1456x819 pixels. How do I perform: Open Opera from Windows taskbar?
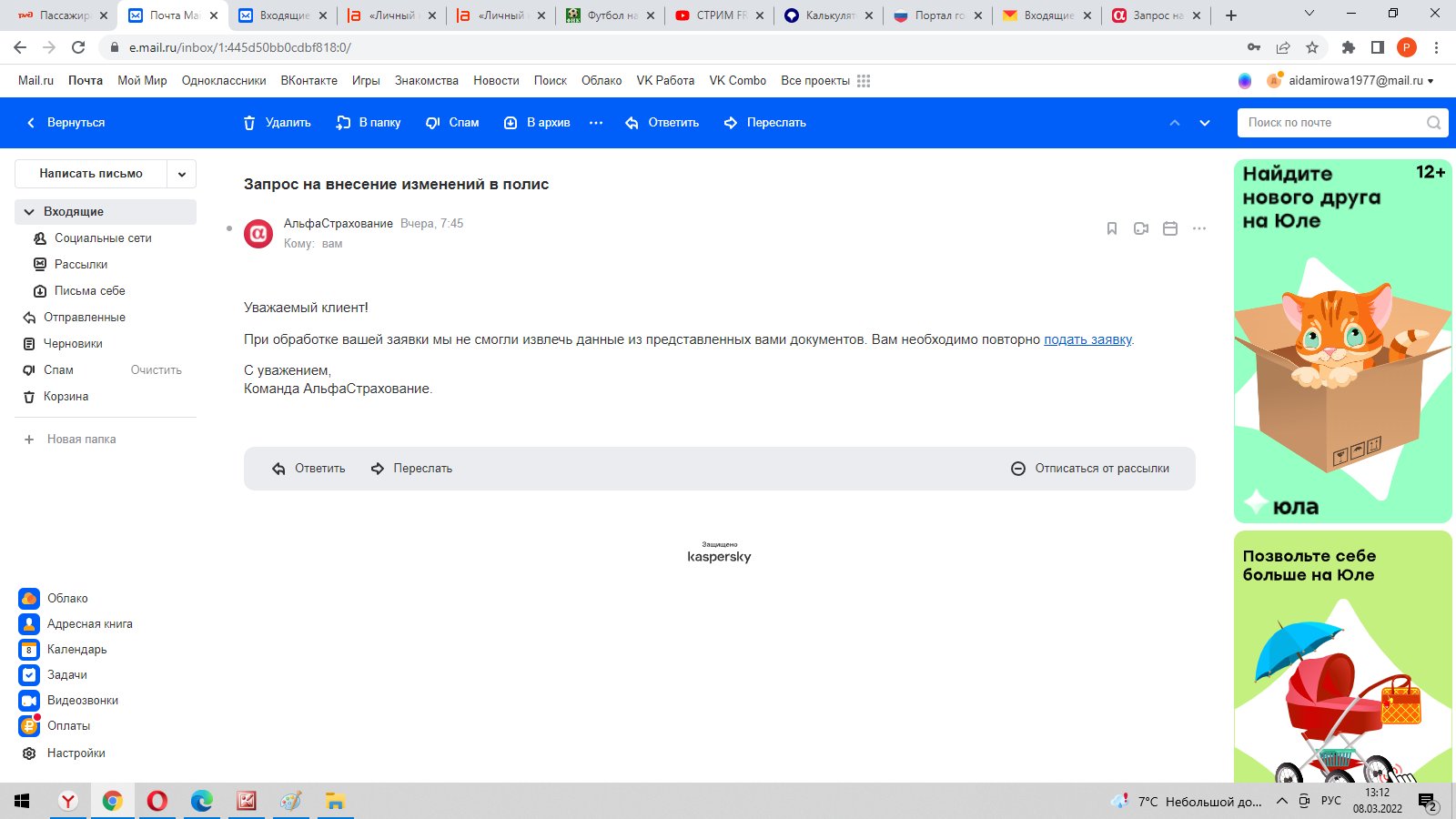(157, 801)
